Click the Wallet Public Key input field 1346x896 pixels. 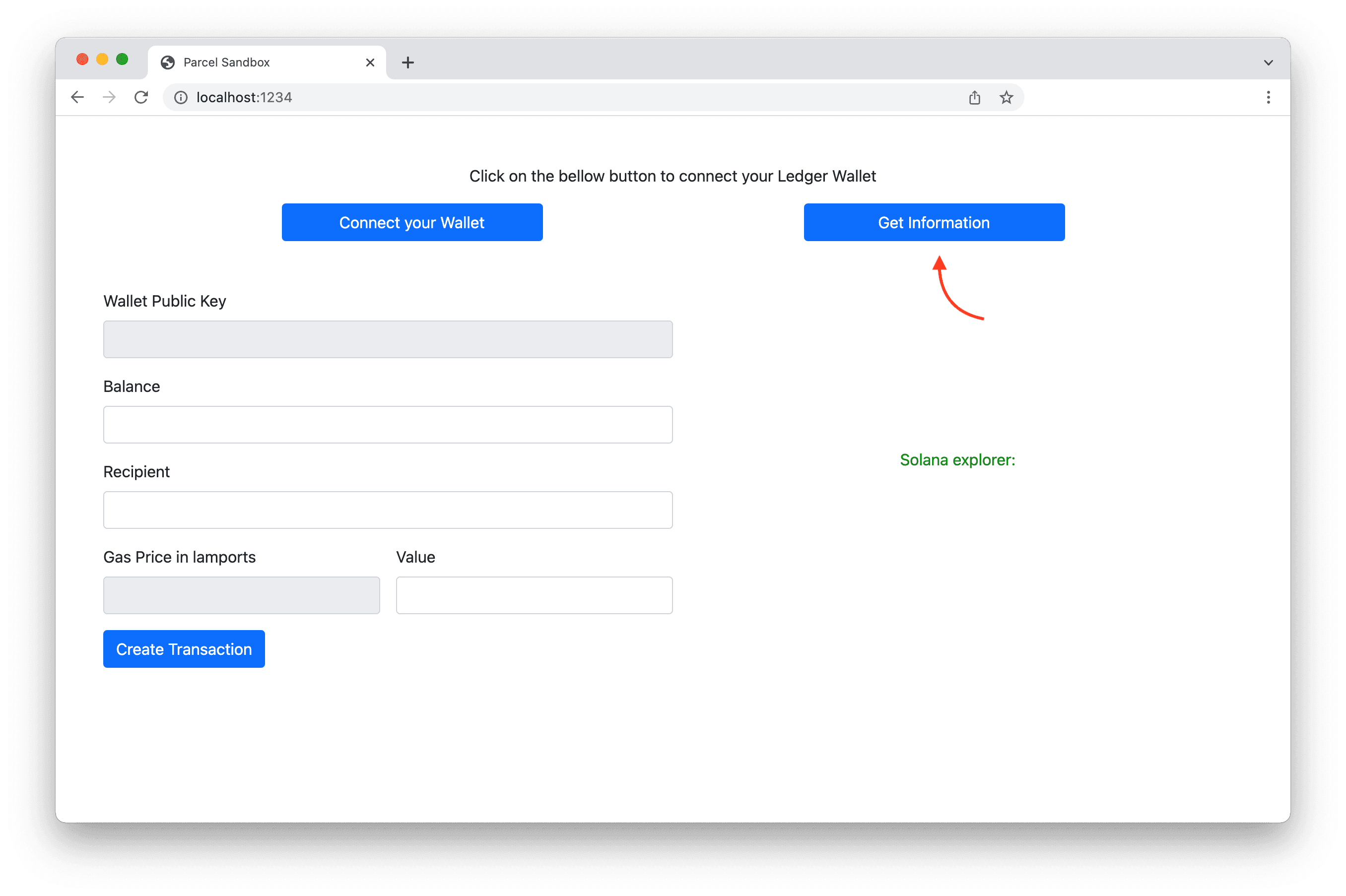click(x=388, y=338)
